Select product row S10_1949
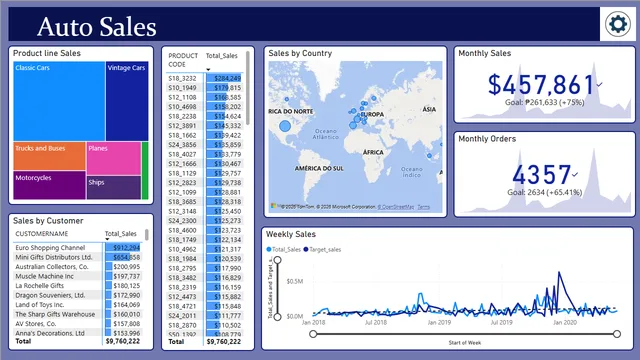This screenshot has width=640, height=360. [x=204, y=88]
